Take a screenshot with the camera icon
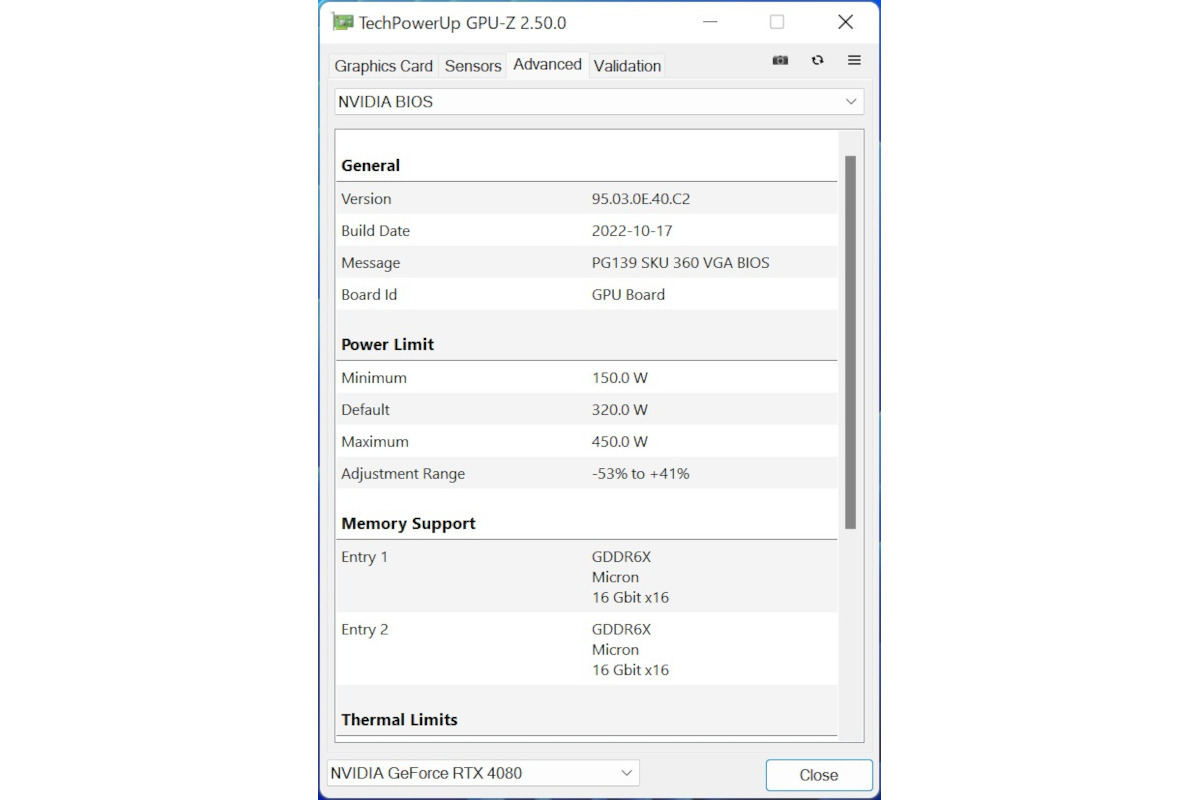1200x800 pixels. point(780,61)
